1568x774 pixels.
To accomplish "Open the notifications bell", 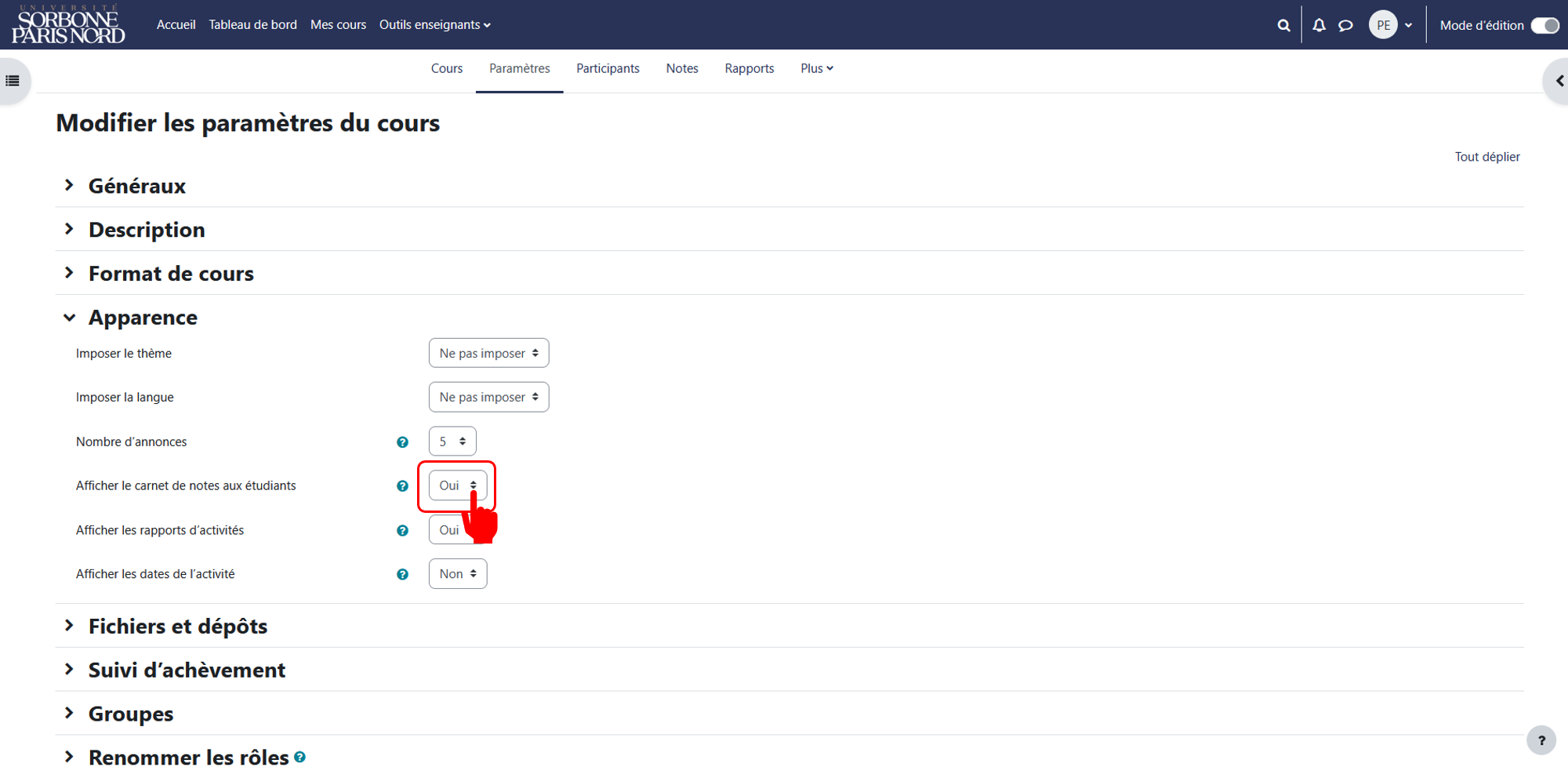I will 1319,25.
